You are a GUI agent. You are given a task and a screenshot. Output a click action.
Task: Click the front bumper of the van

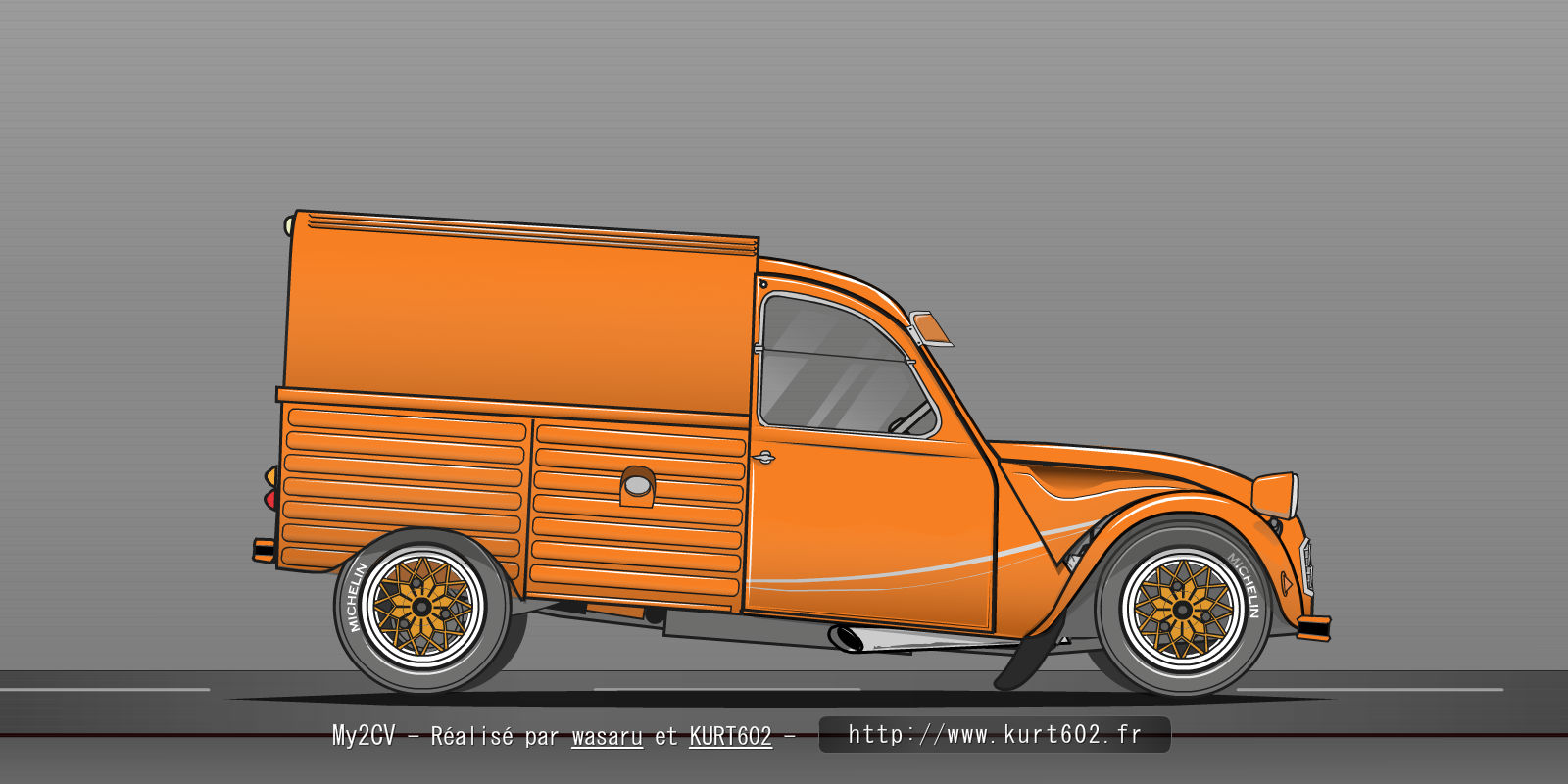[1313, 626]
